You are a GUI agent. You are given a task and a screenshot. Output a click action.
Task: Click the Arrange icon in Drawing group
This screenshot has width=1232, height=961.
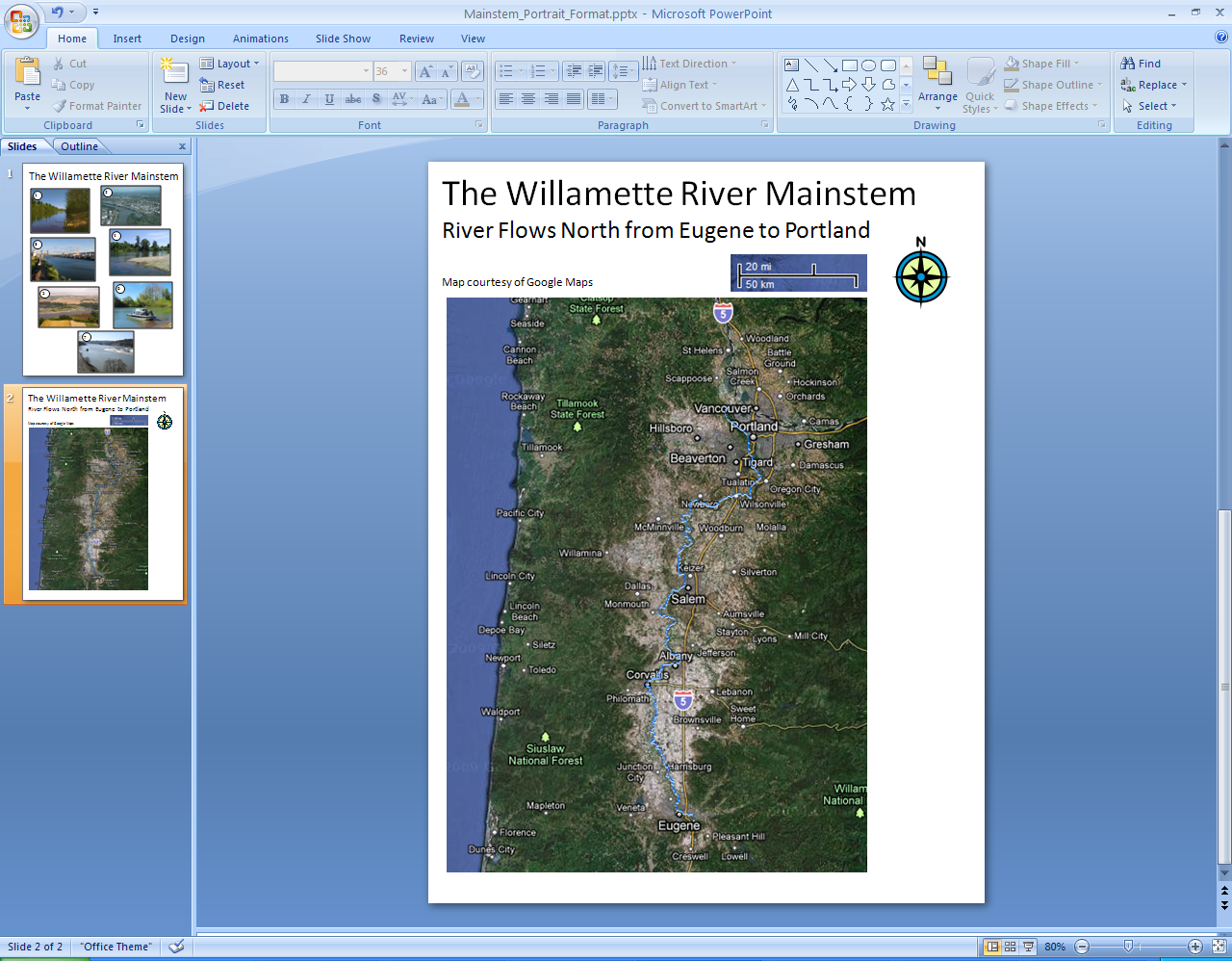(937, 72)
